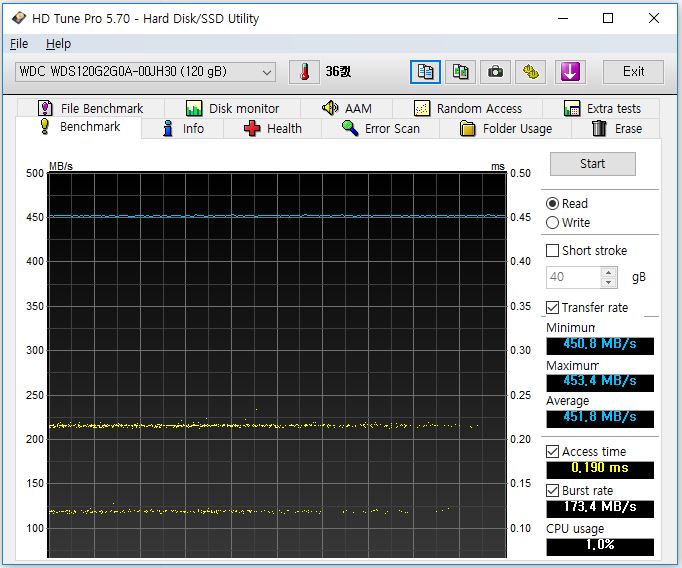Open the Disk monitor tab
Viewport: 682px width, 568px height.
point(232,108)
